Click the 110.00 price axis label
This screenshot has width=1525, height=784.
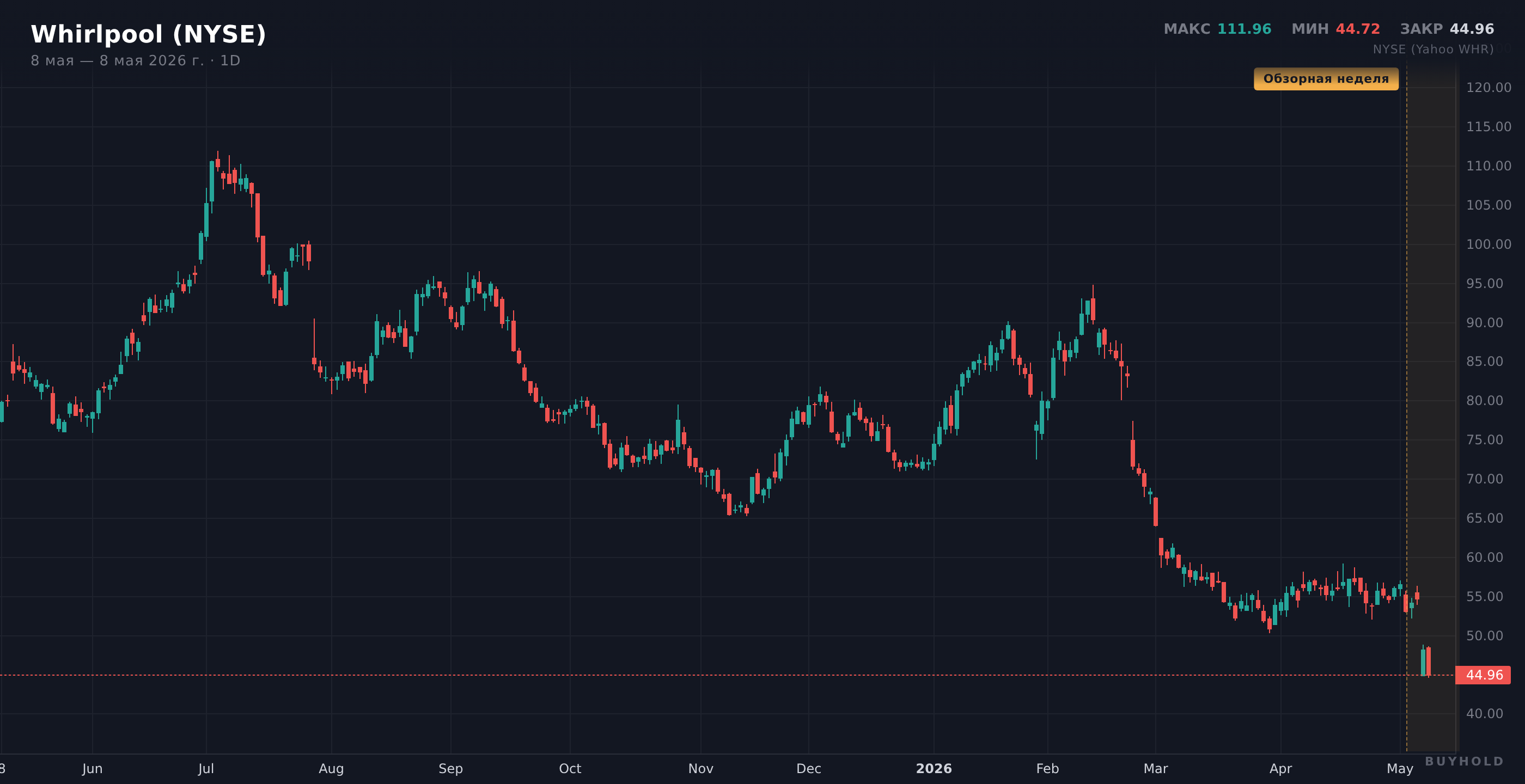(1489, 166)
